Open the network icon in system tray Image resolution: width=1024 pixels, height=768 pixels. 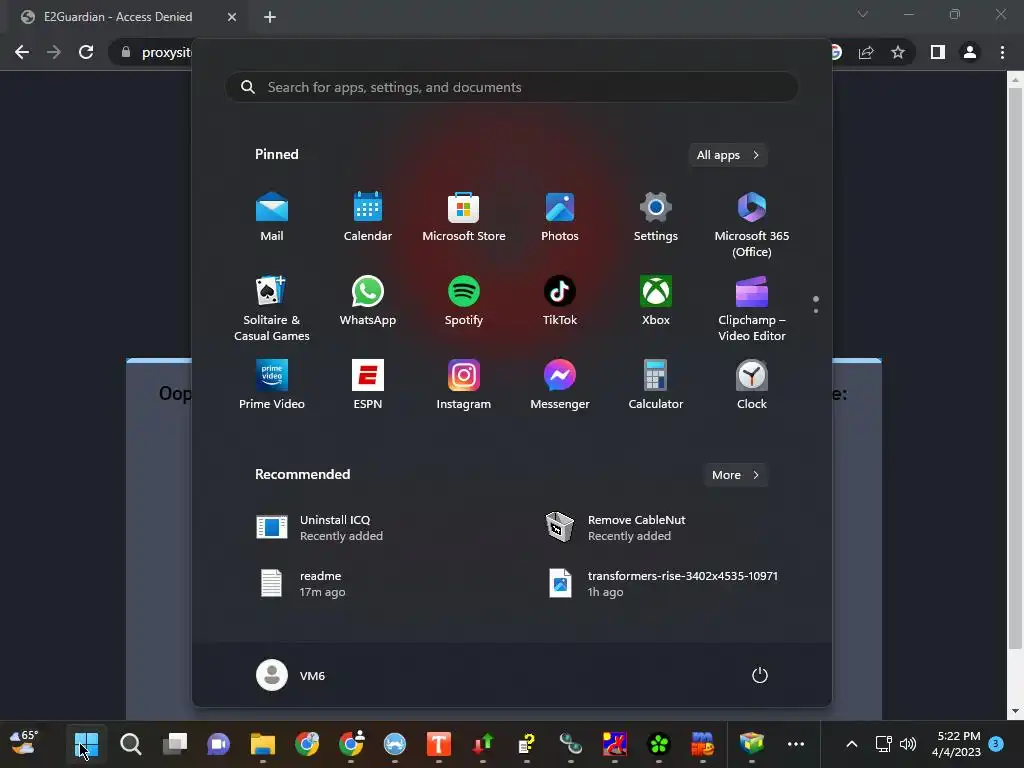coord(884,744)
